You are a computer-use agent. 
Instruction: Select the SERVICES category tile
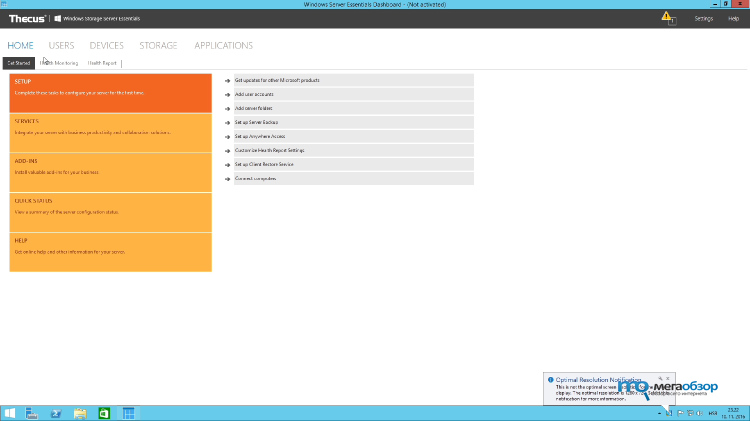[x=110, y=133]
